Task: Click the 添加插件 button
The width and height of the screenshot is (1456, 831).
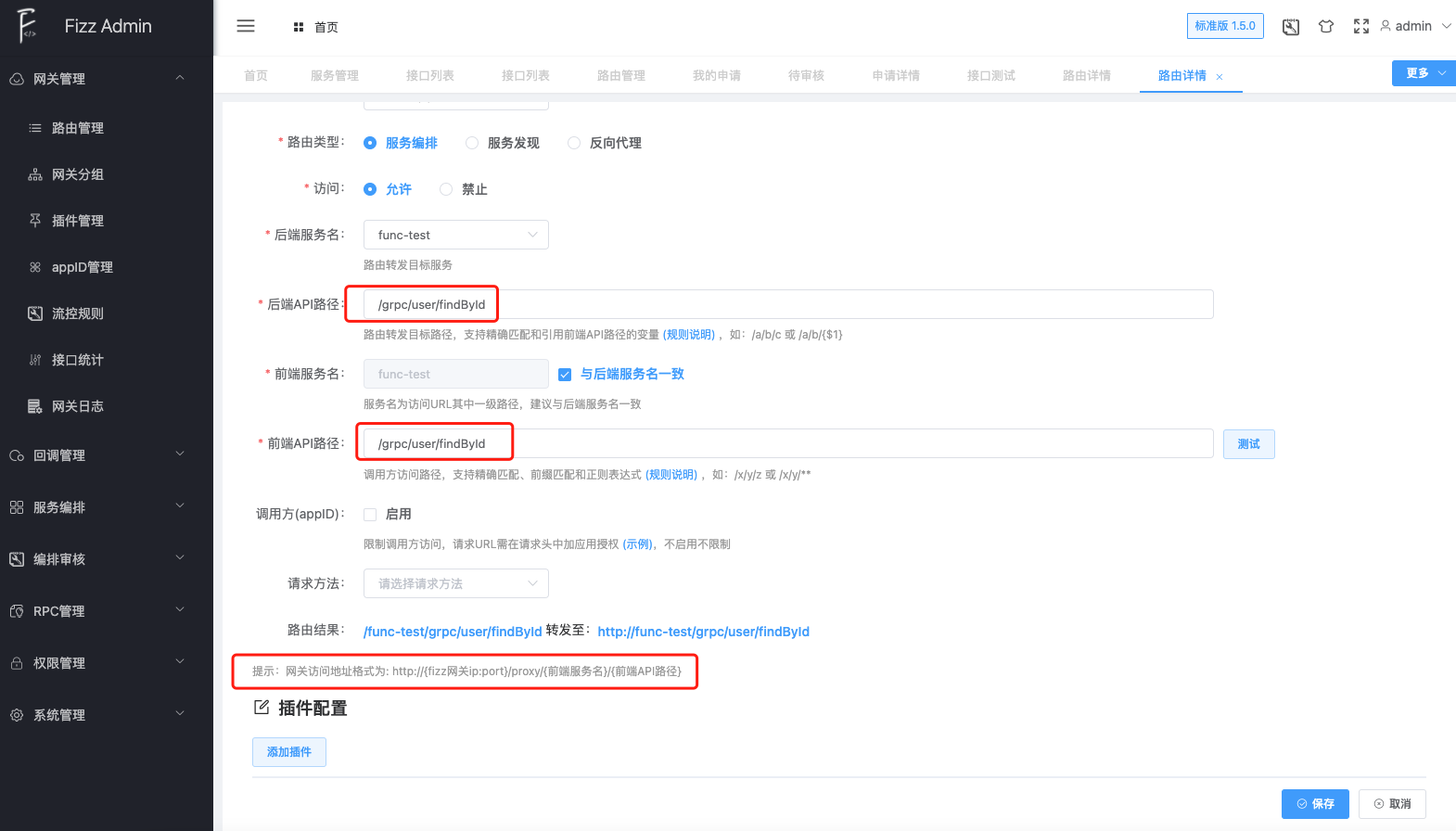Action: tap(289, 752)
